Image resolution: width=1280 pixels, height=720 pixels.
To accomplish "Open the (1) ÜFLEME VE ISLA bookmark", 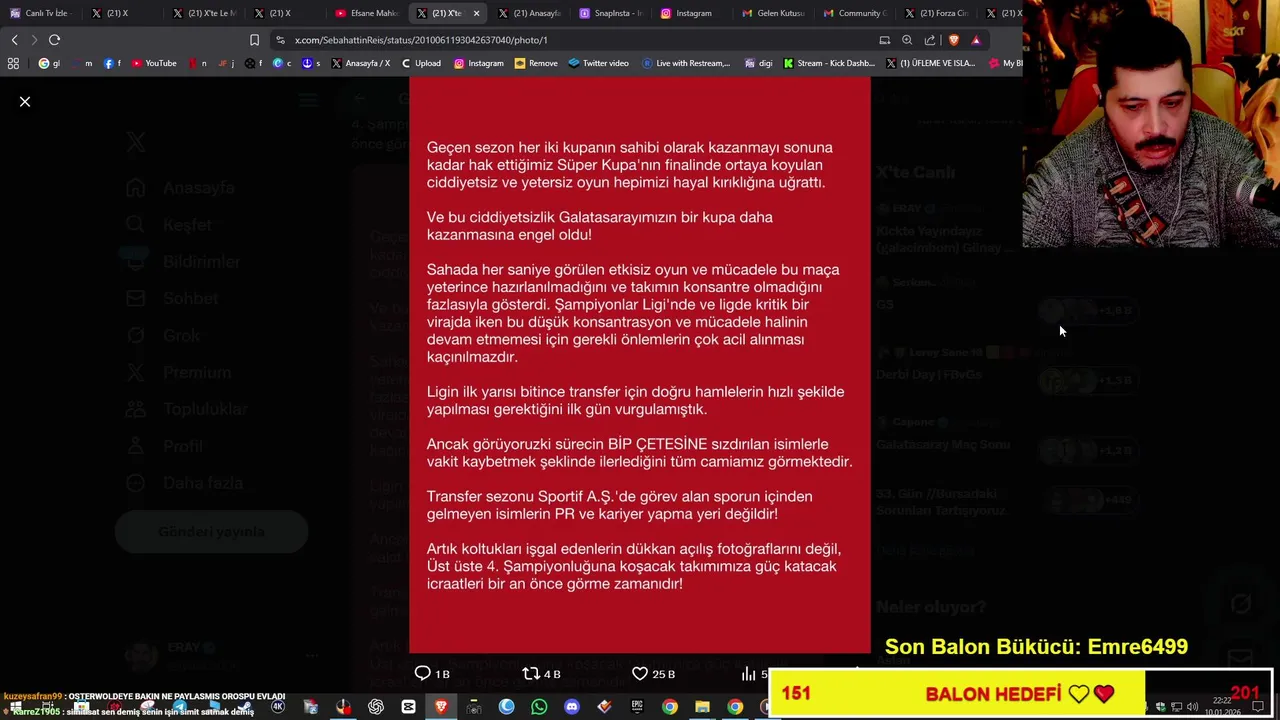I will (931, 63).
